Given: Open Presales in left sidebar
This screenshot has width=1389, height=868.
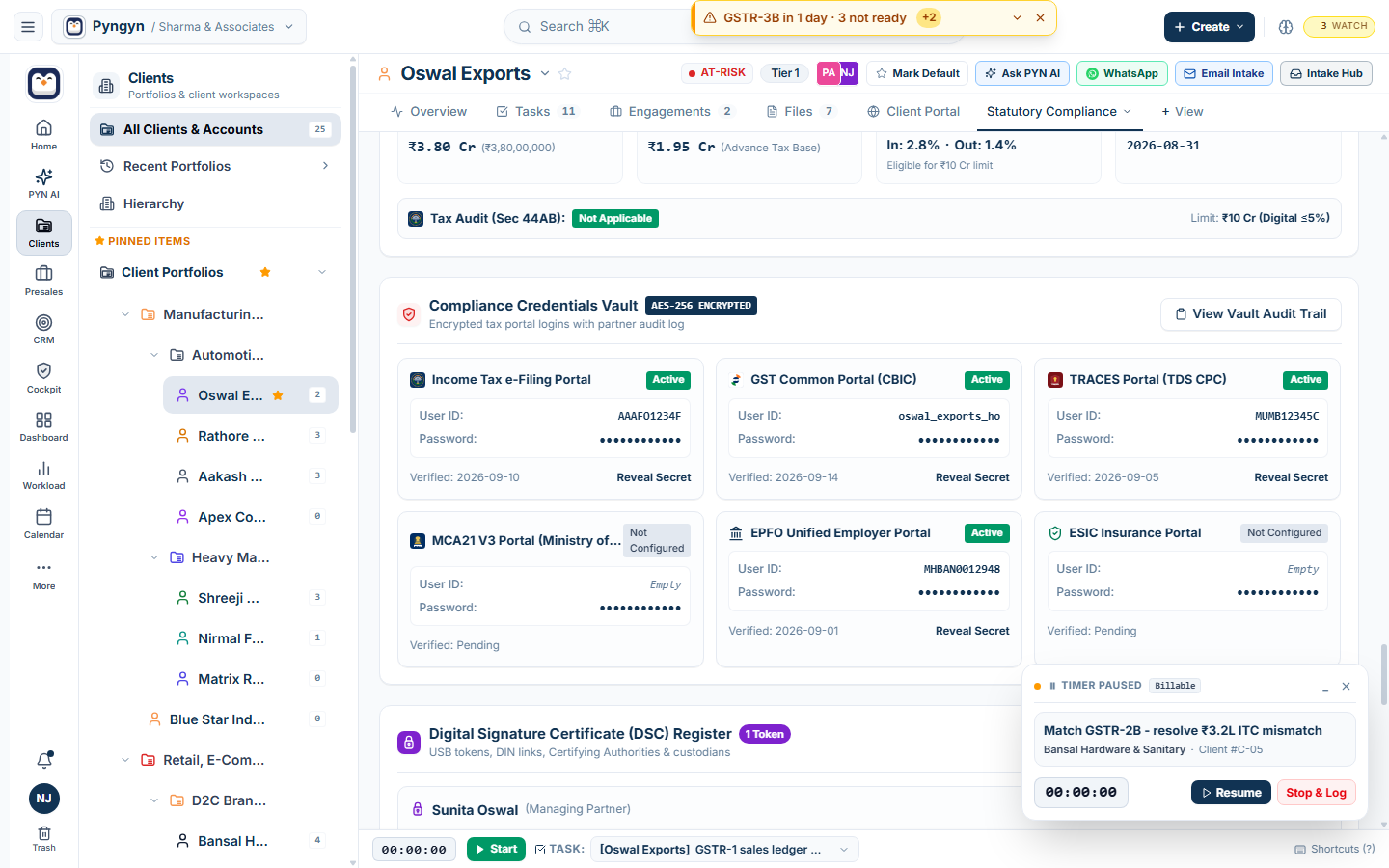Looking at the screenshot, I should point(43,281).
